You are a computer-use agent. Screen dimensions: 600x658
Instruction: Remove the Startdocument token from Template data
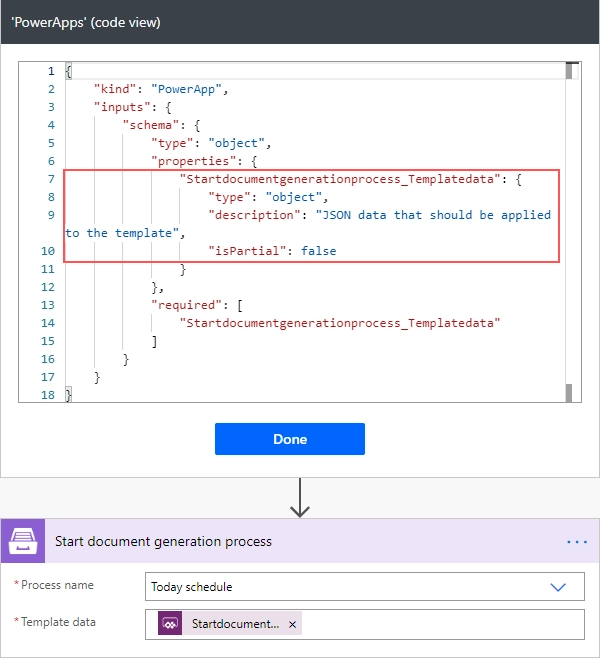(x=292, y=624)
